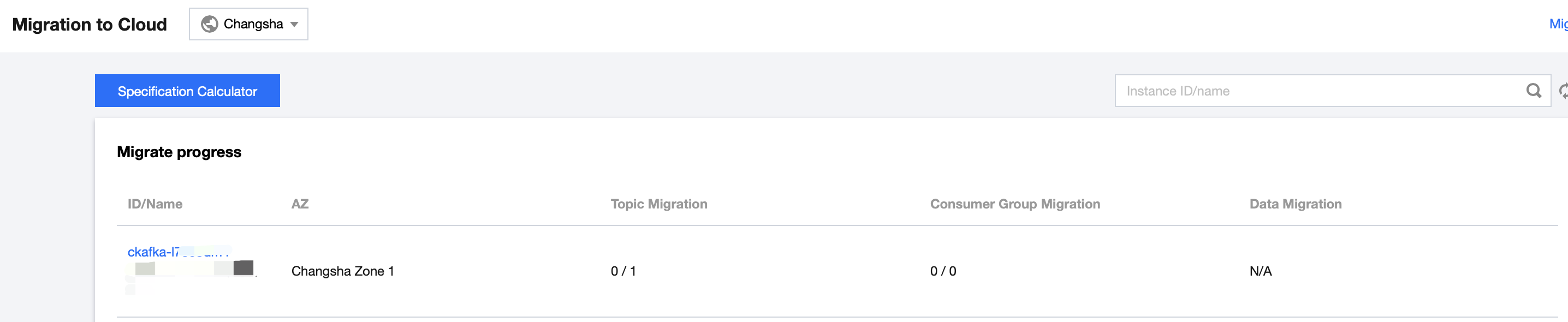Click the Migration to Cloud page title

pos(90,25)
